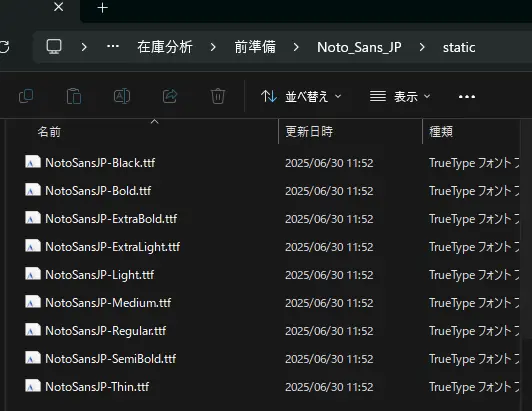Go to Noto_Sans_JP breadcrumb folder
Screen dimensions: 532x411
359,47
